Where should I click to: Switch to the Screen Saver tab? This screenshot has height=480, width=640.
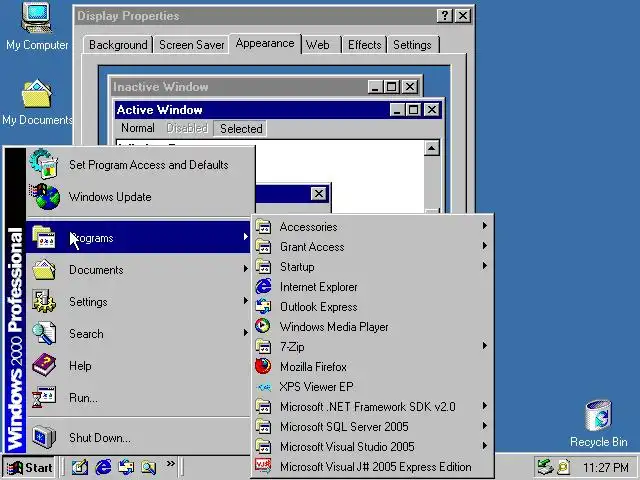[191, 44]
